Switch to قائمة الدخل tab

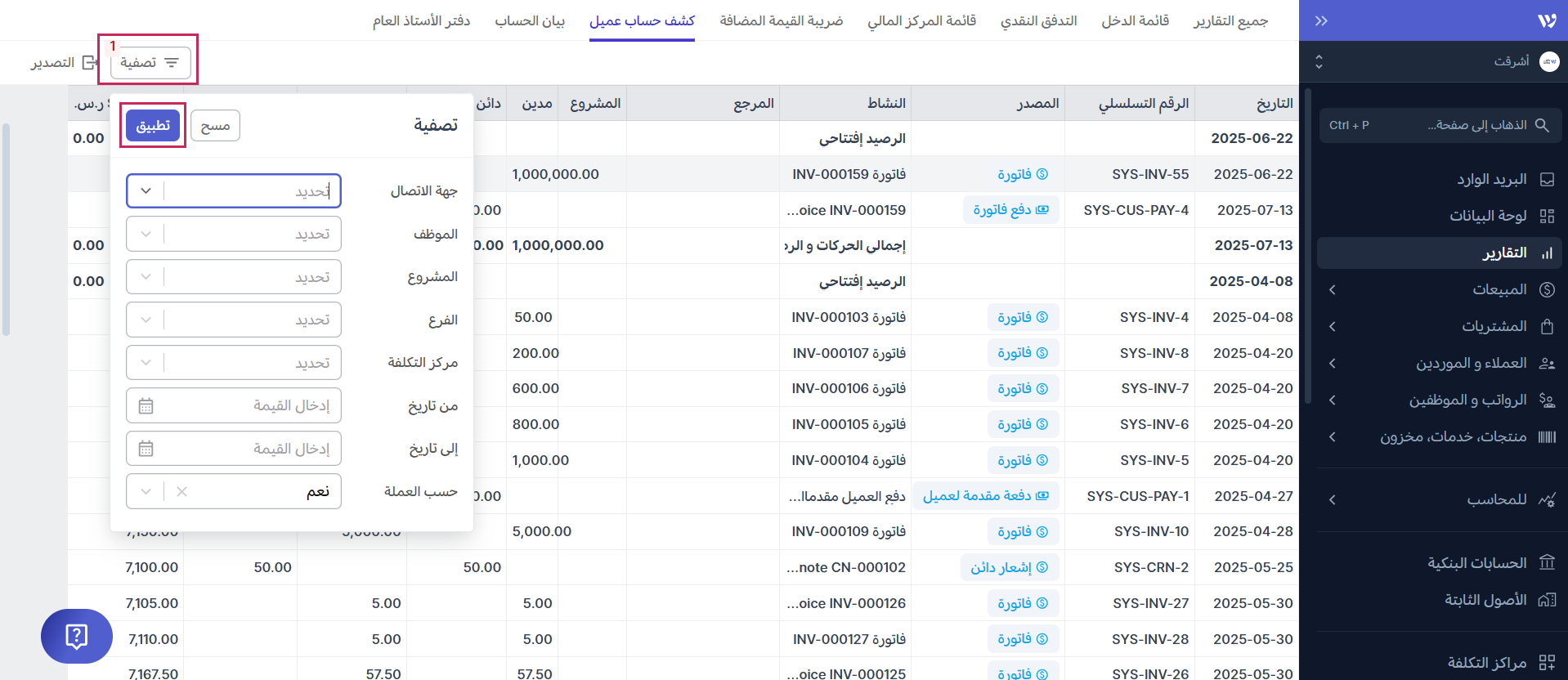point(1135,20)
